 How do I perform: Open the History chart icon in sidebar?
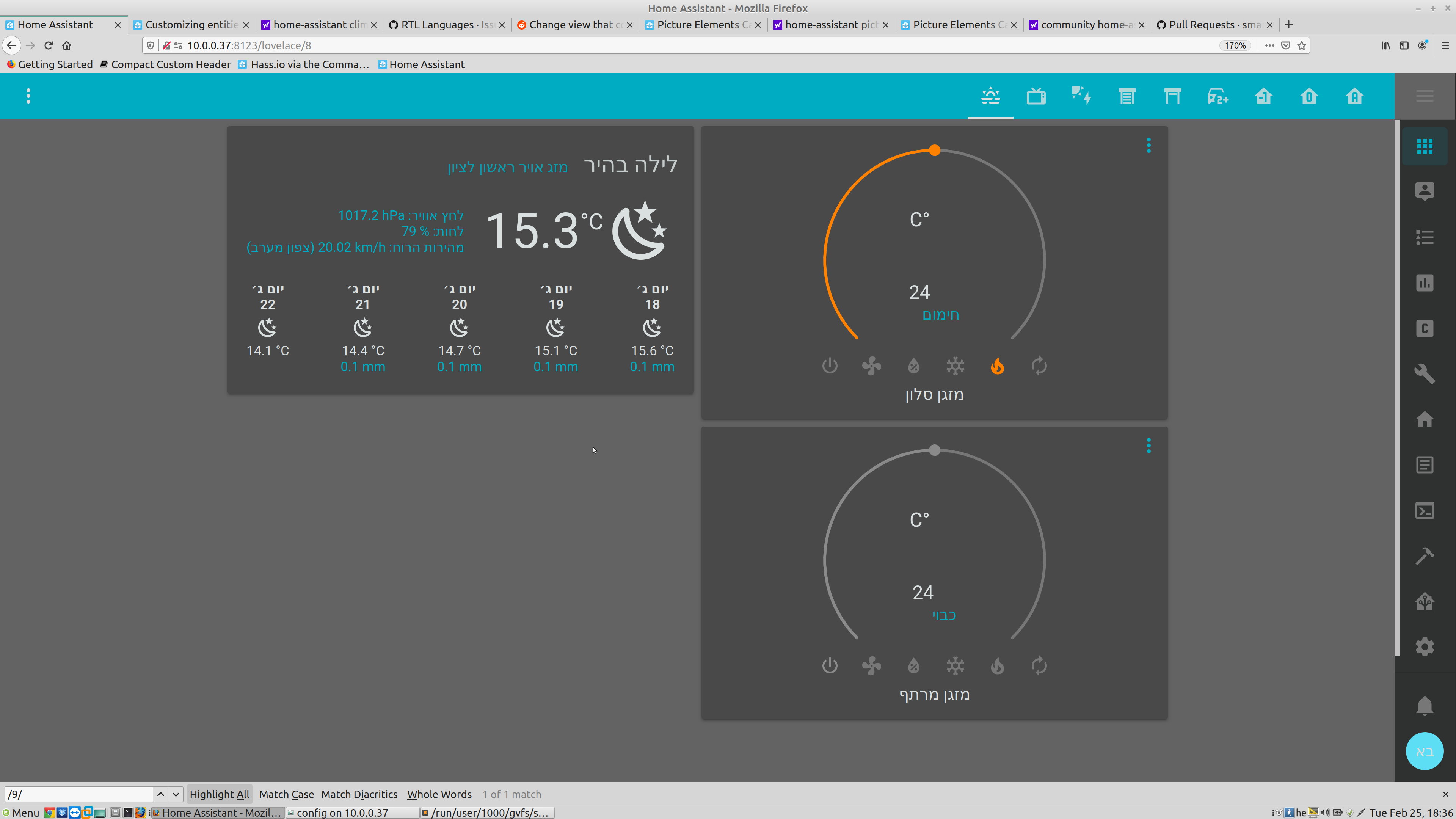coord(1424,282)
